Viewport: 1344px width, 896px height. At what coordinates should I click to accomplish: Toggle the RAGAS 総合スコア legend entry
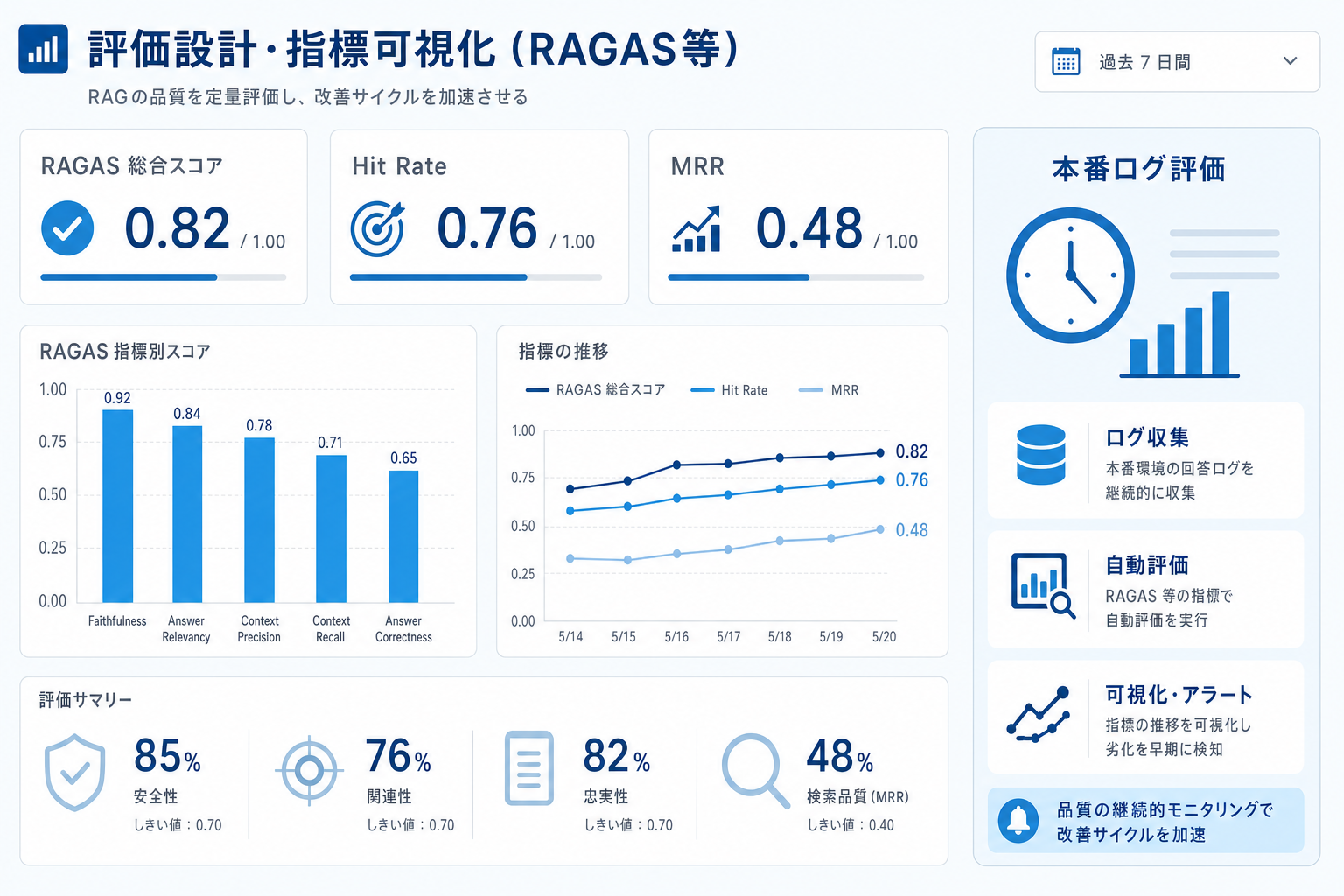tap(595, 390)
